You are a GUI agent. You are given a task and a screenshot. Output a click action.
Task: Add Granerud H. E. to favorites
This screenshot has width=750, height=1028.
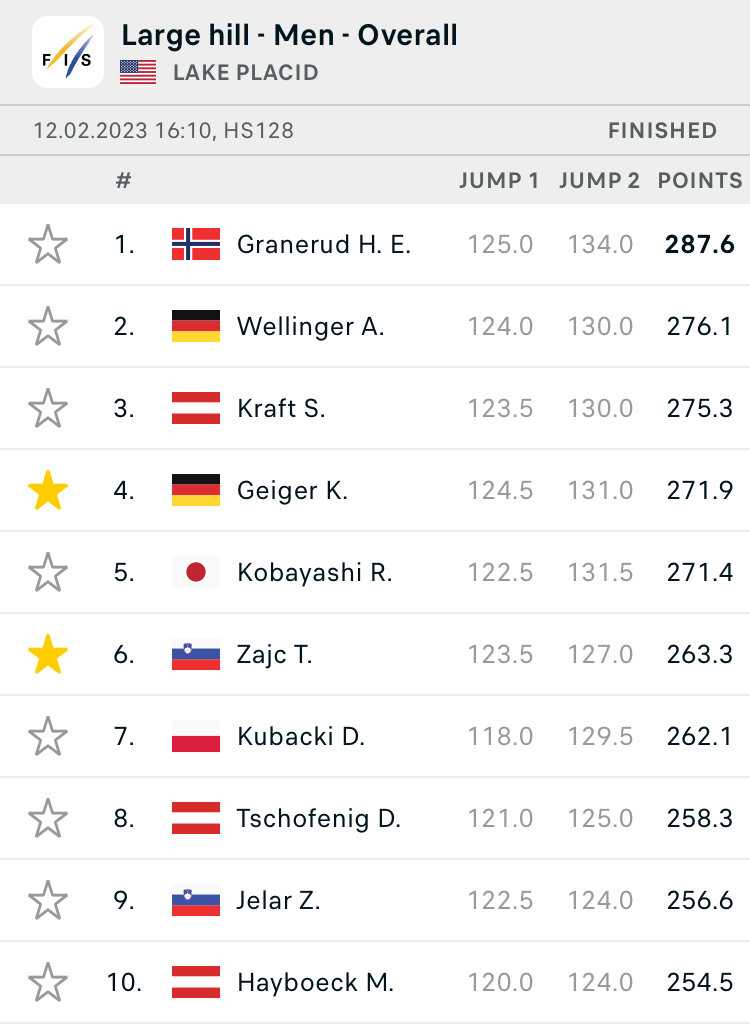[48, 244]
